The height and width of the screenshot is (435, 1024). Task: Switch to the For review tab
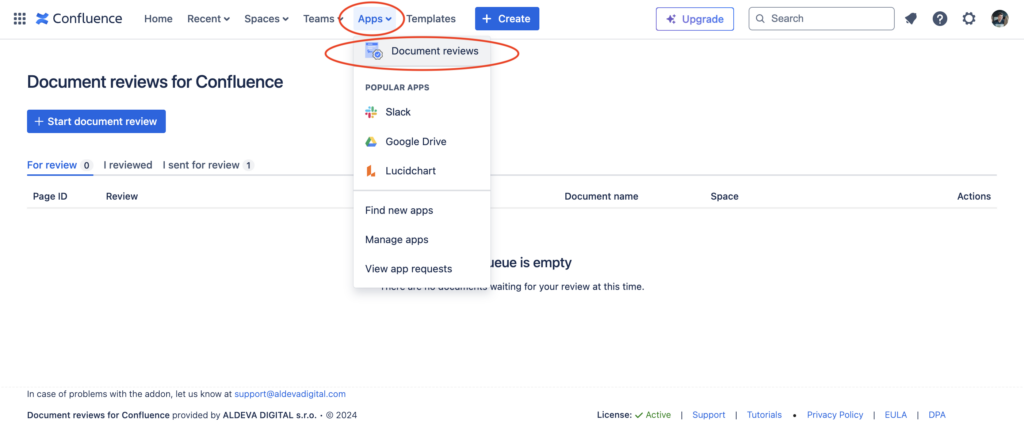point(59,165)
